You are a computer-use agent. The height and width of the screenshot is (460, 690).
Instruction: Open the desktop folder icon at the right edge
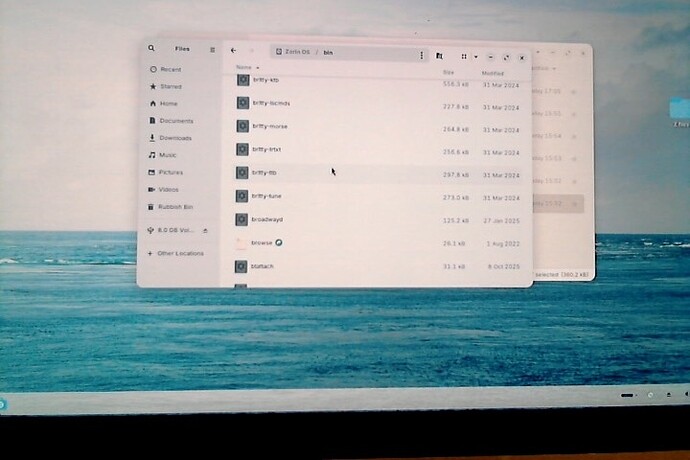[680, 109]
